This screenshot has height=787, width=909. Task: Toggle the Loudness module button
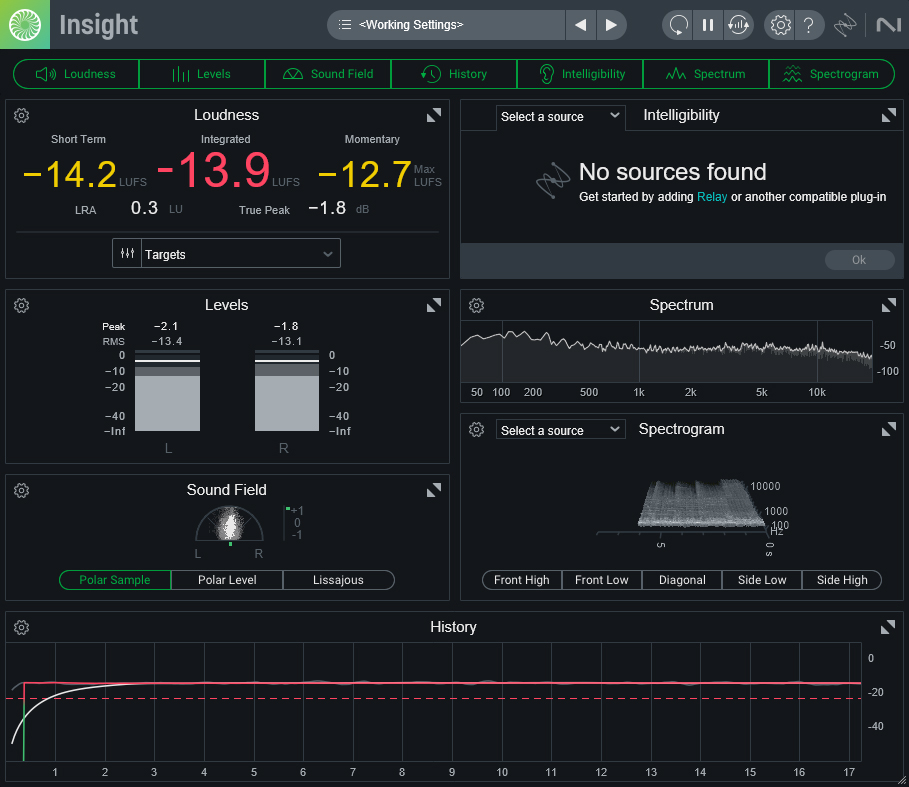point(76,74)
